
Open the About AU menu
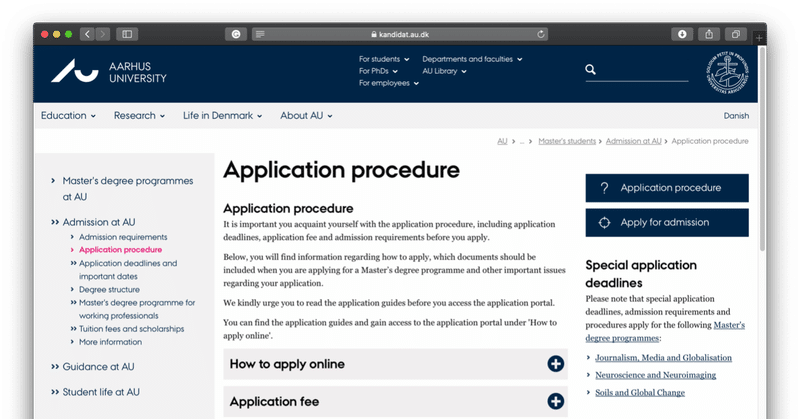(x=306, y=116)
